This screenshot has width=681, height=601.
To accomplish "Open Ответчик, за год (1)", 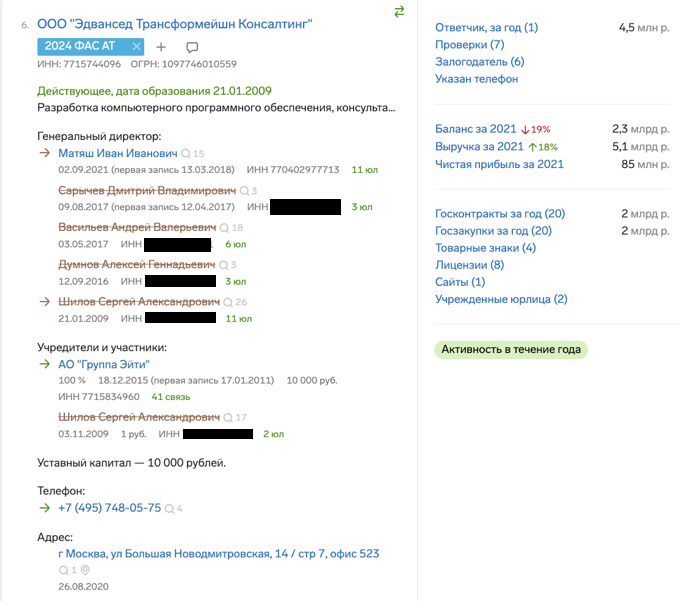I will [486, 27].
